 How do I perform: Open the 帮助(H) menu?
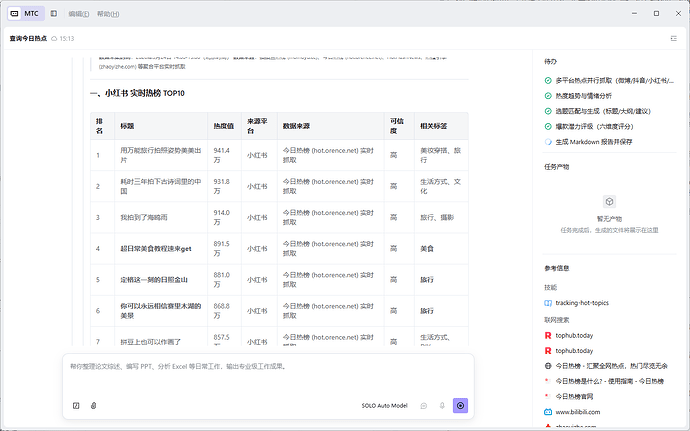coord(108,14)
